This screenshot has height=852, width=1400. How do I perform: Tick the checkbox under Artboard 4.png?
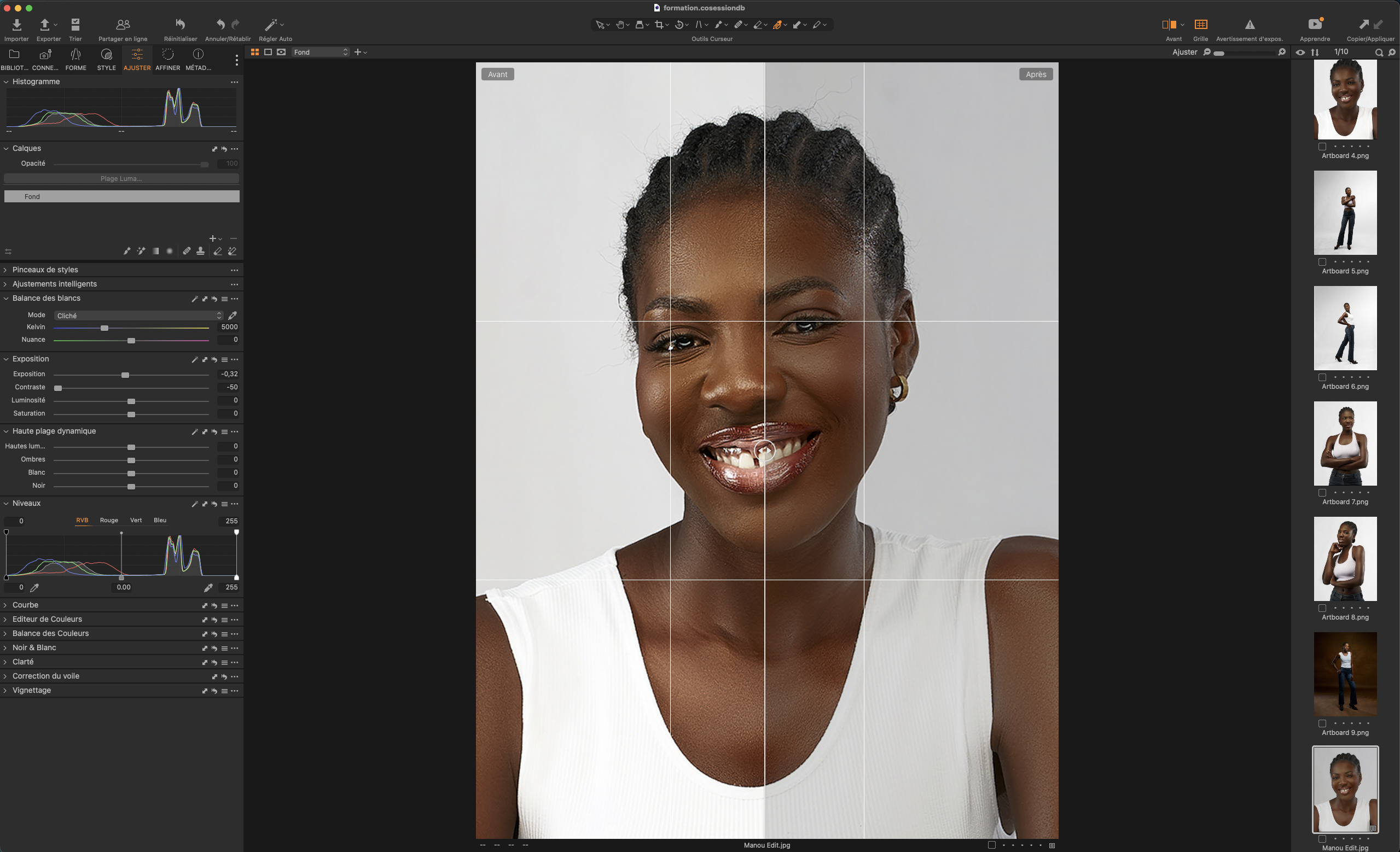(1322, 147)
